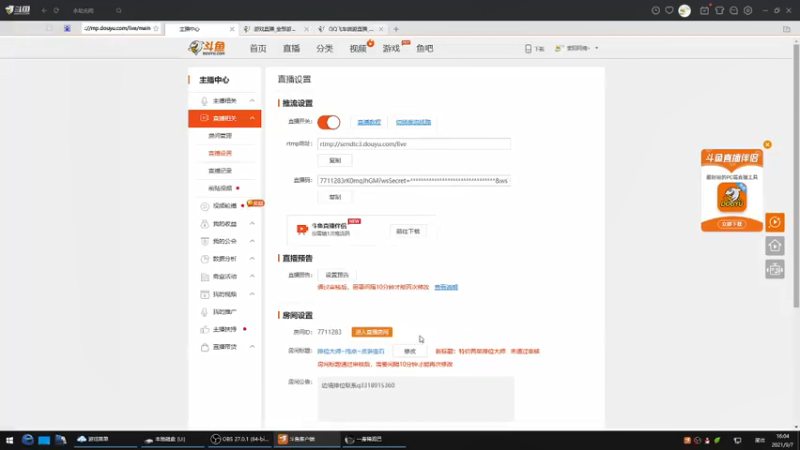Go to 分类 in the site navigation
Image resolution: width=800 pixels, height=450 pixels.
point(324,48)
